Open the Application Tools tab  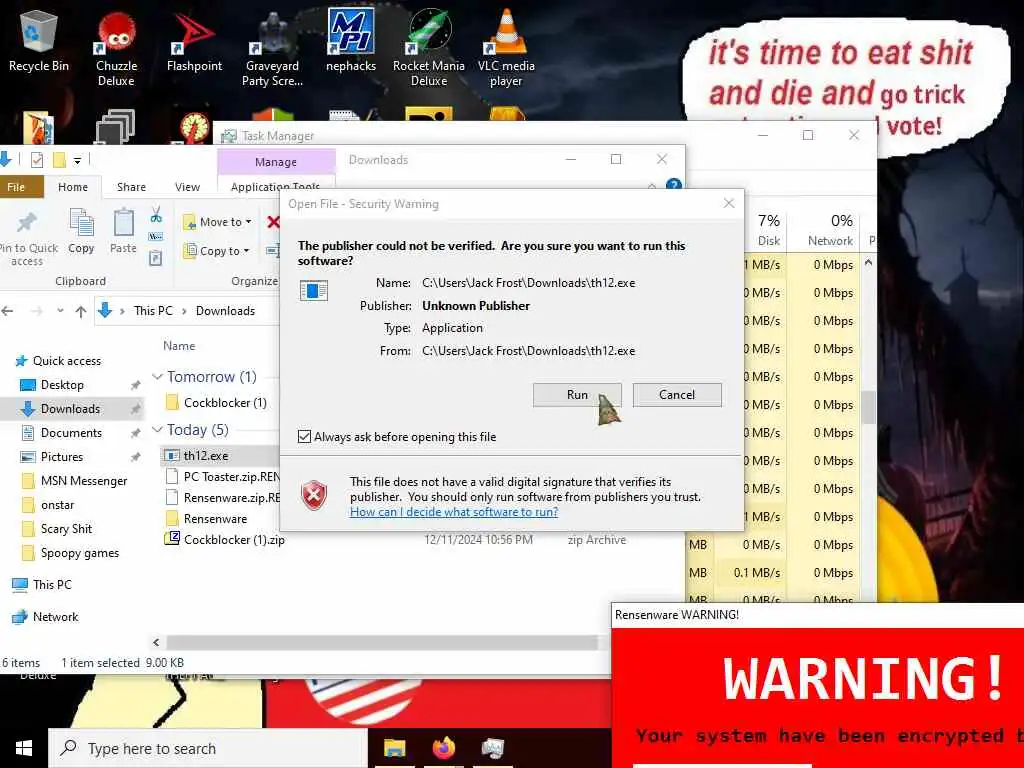tap(276, 186)
